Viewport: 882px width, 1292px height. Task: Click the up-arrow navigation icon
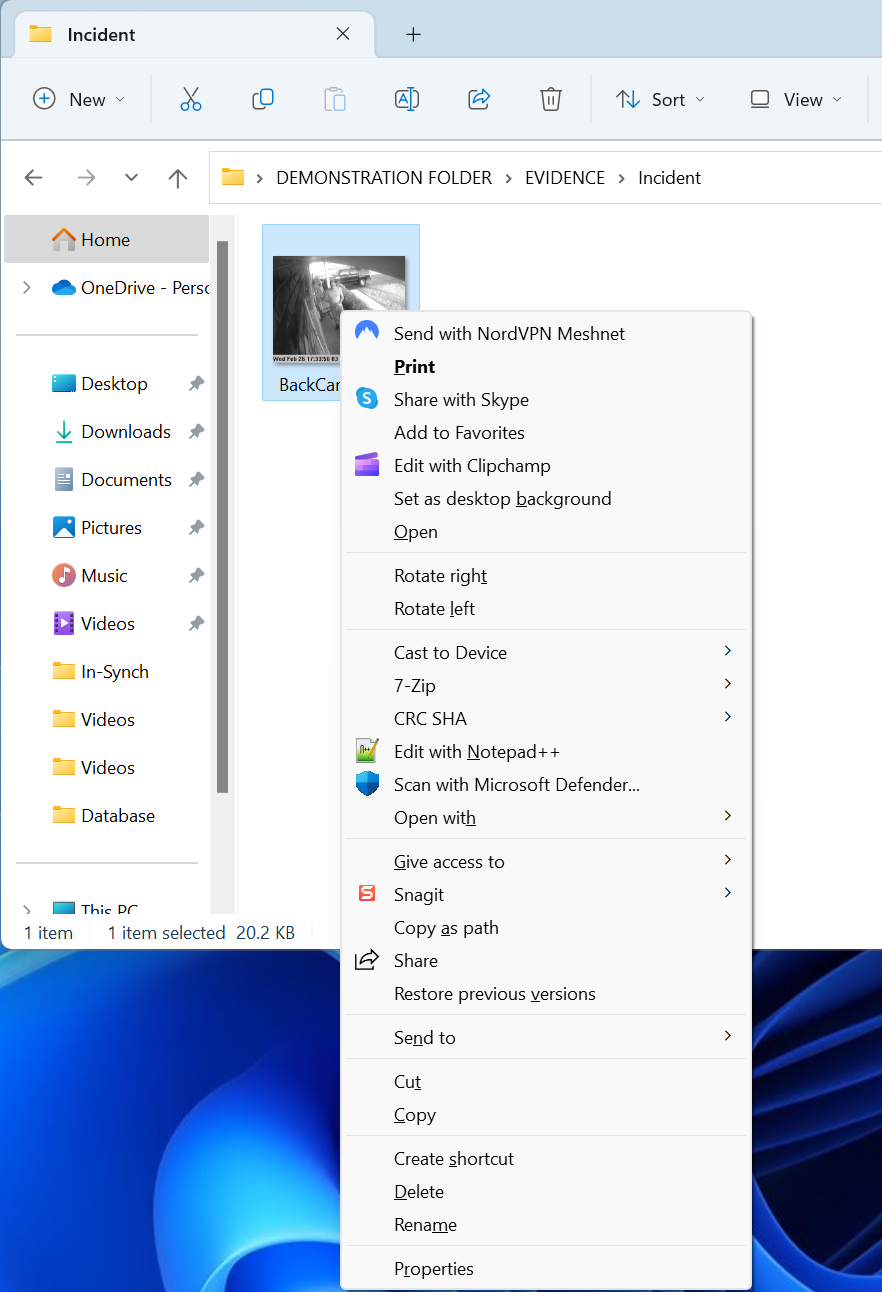[177, 178]
